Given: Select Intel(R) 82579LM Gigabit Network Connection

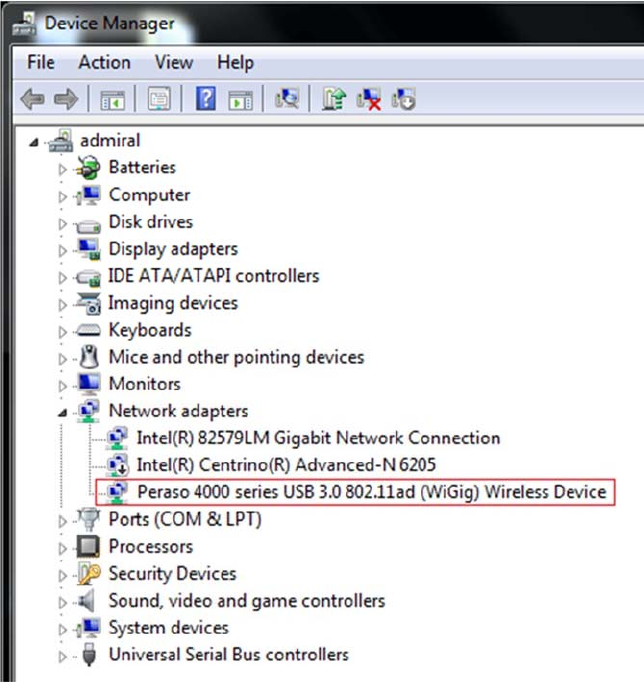Looking at the screenshot, I should (318, 438).
